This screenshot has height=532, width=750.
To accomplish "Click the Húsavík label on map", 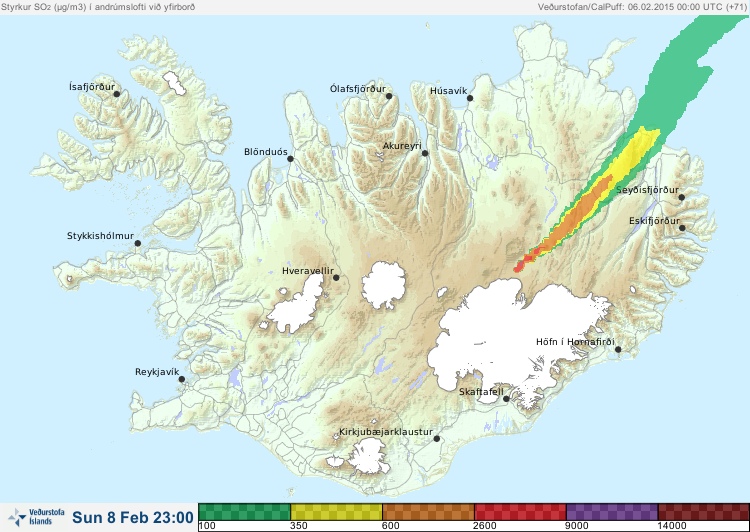I will point(448,91).
